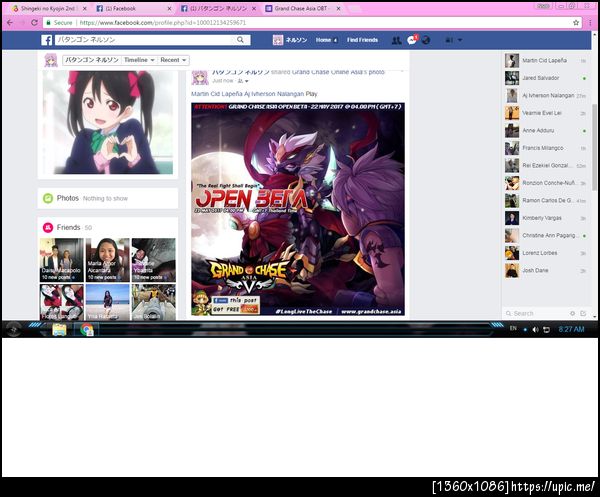This screenshot has height=497, width=600.
Task: Click Find Friends link
Action: 362,40
